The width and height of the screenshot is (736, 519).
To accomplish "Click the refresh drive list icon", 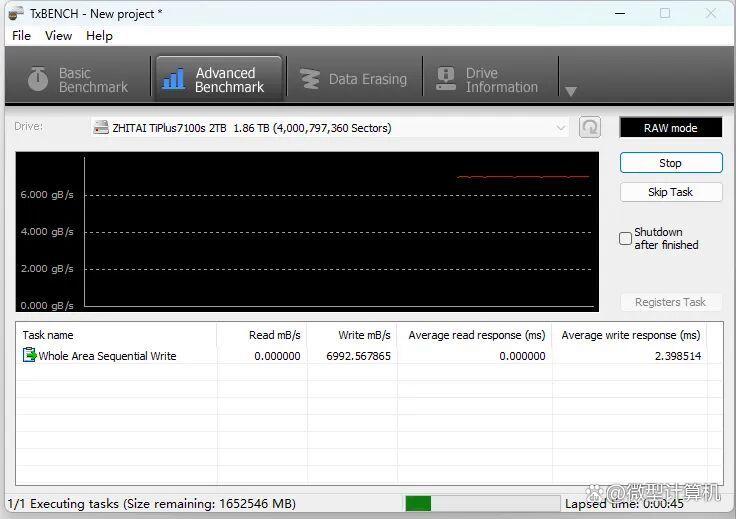I will point(590,127).
